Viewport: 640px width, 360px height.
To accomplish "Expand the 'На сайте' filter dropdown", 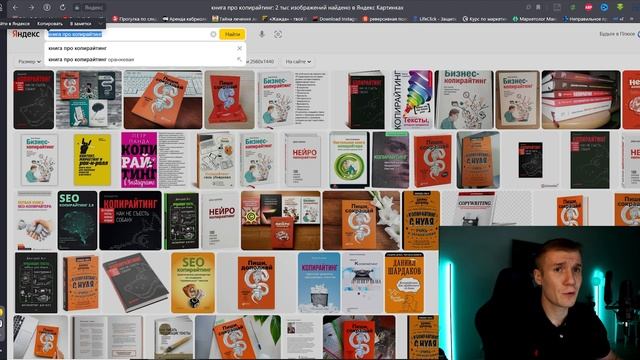I will coord(298,62).
